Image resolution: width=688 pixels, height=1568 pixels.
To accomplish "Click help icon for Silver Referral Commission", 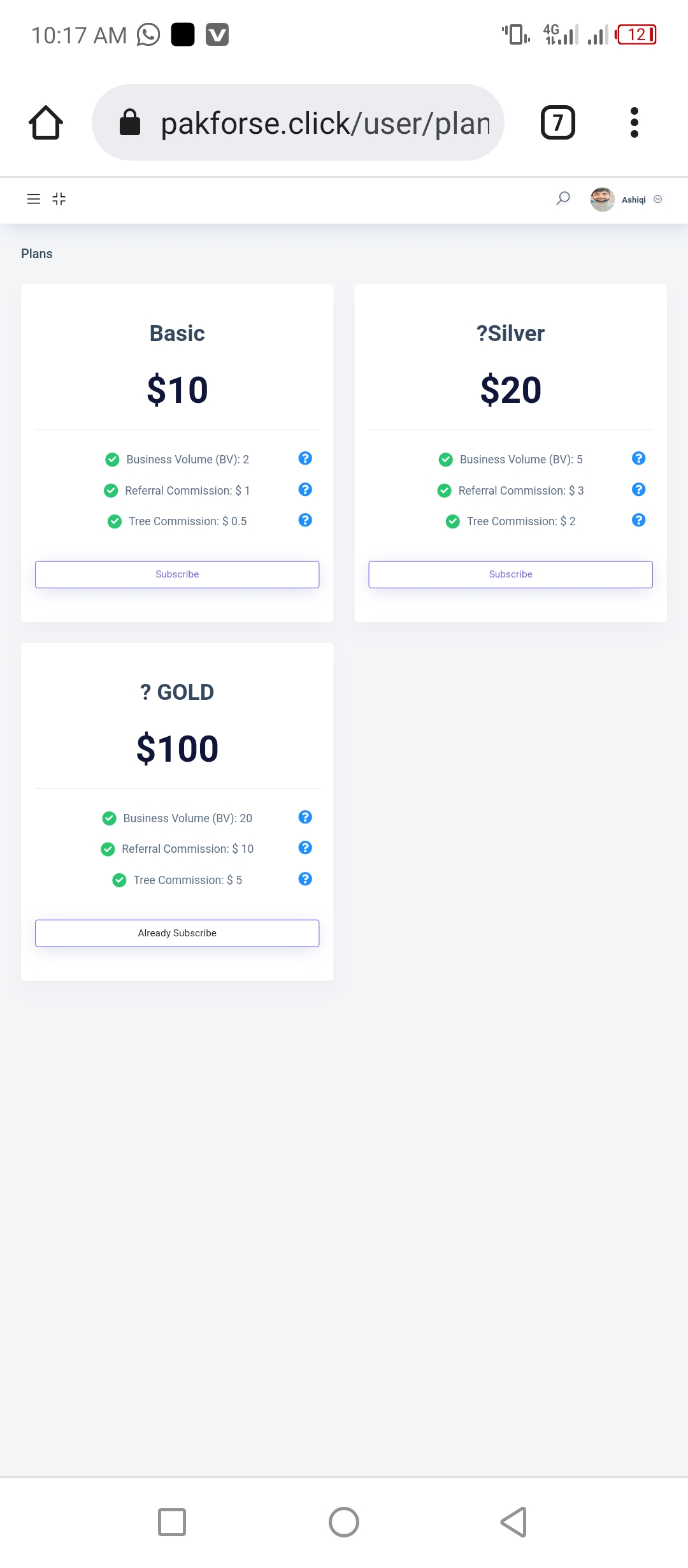I will coord(638,490).
